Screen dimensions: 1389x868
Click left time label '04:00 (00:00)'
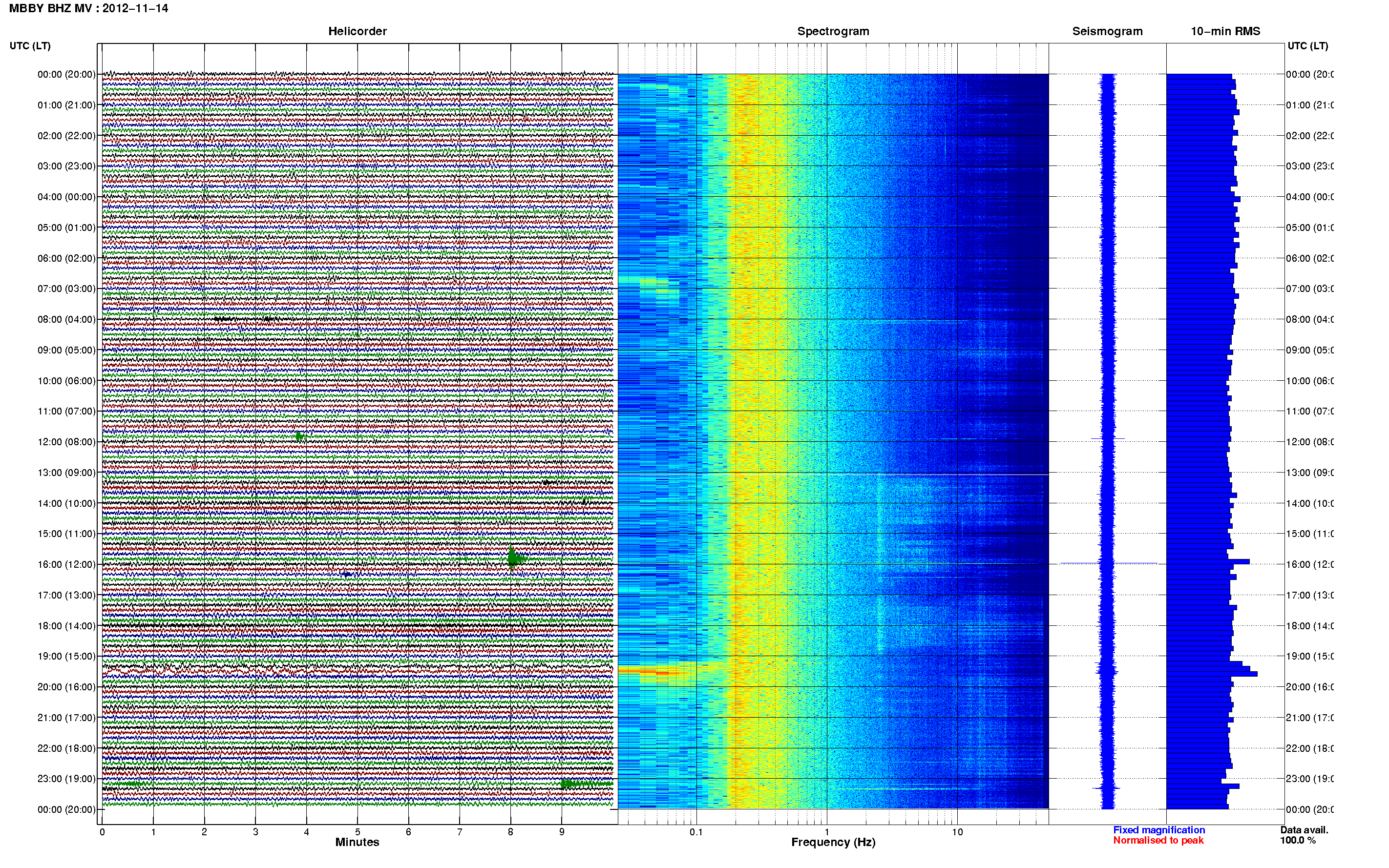66,197
